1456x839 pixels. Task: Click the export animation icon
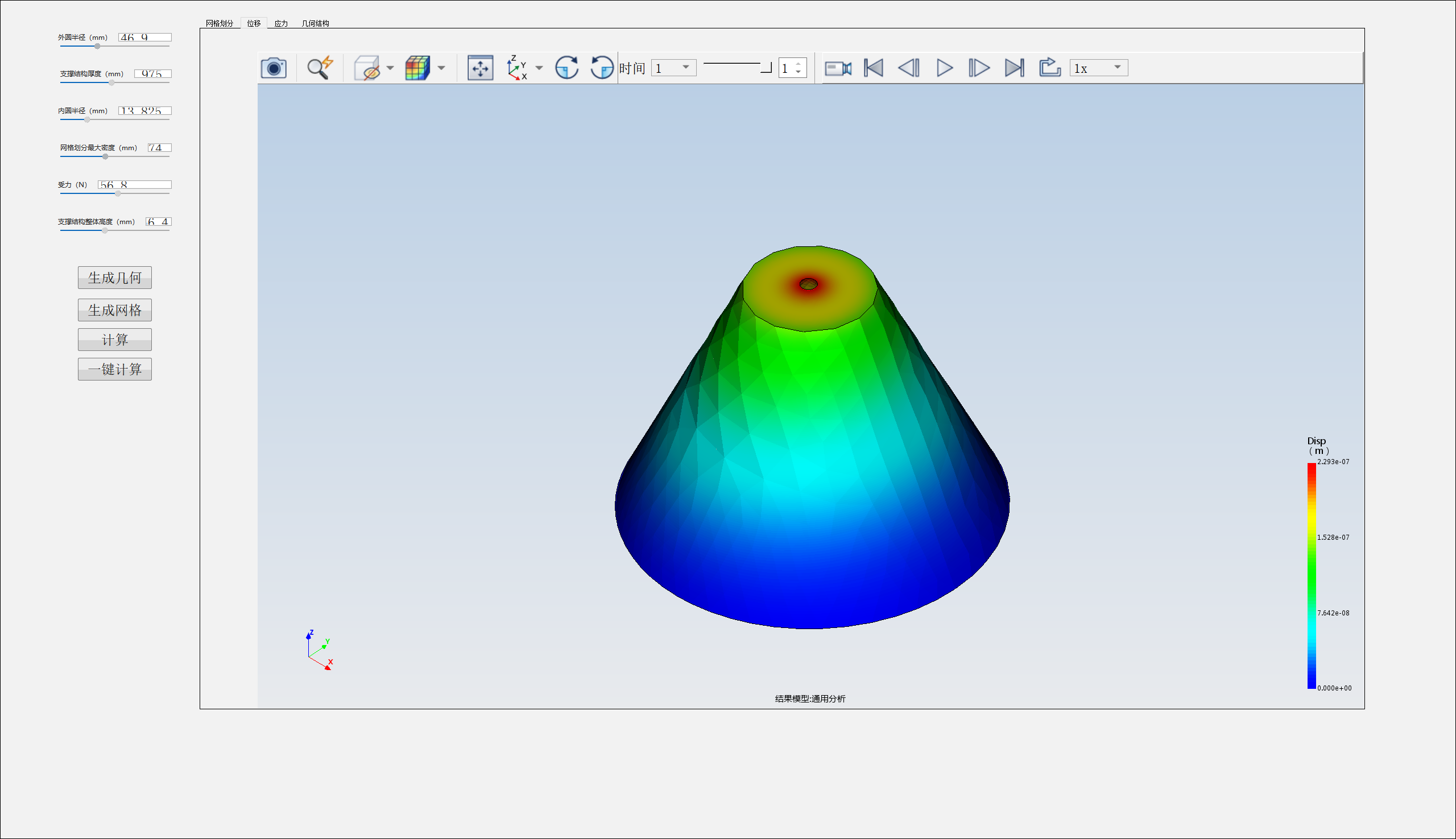[1050, 68]
